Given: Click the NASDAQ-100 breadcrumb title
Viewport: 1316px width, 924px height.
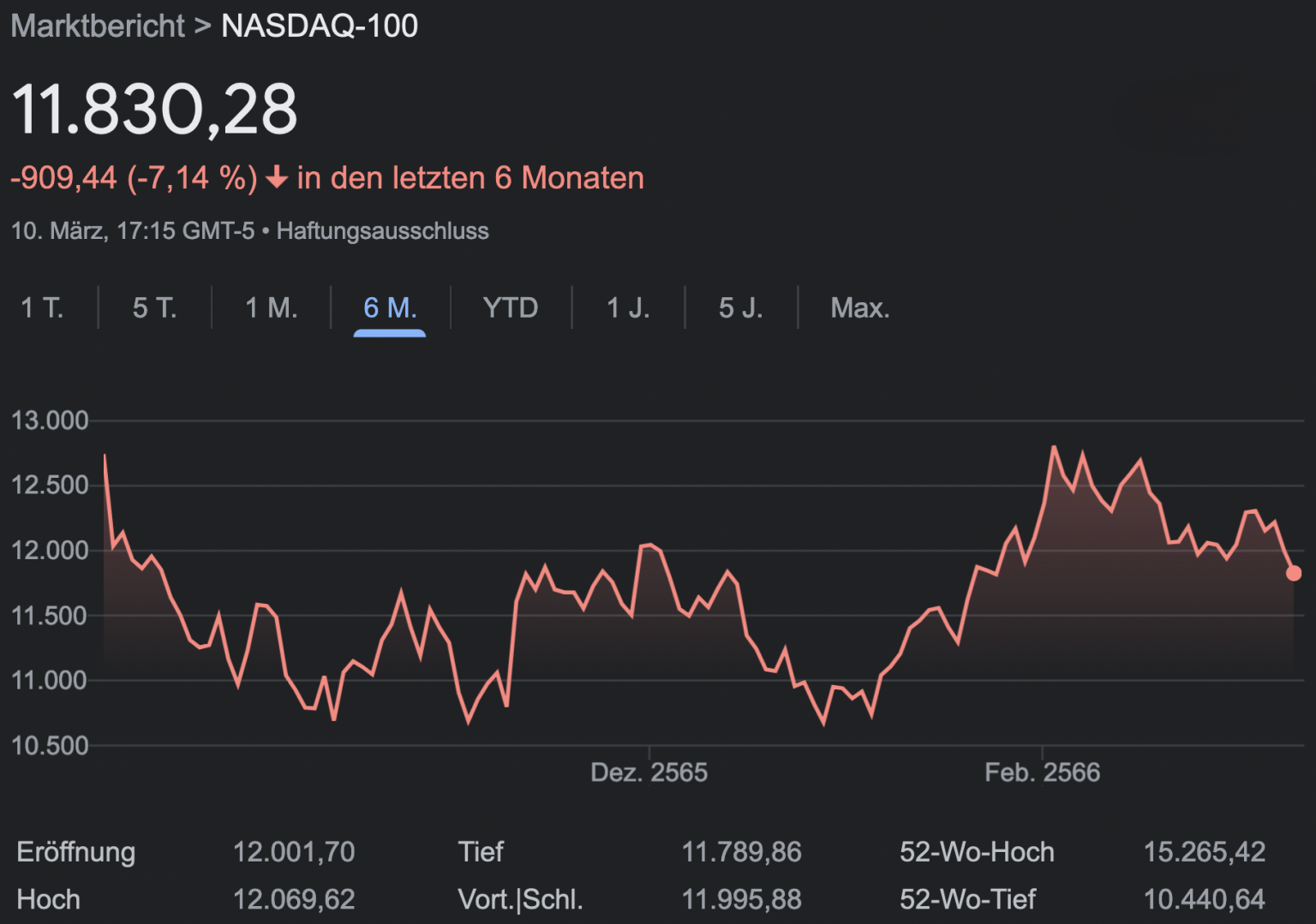Looking at the screenshot, I should tap(319, 26).
